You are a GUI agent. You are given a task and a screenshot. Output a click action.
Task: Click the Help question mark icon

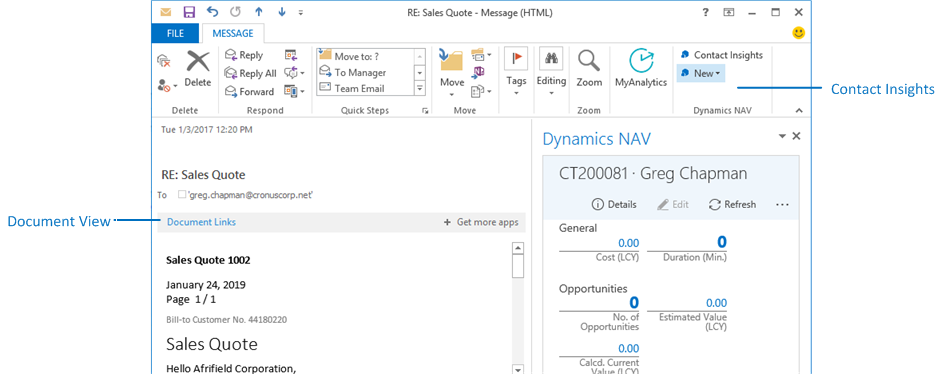tap(705, 13)
